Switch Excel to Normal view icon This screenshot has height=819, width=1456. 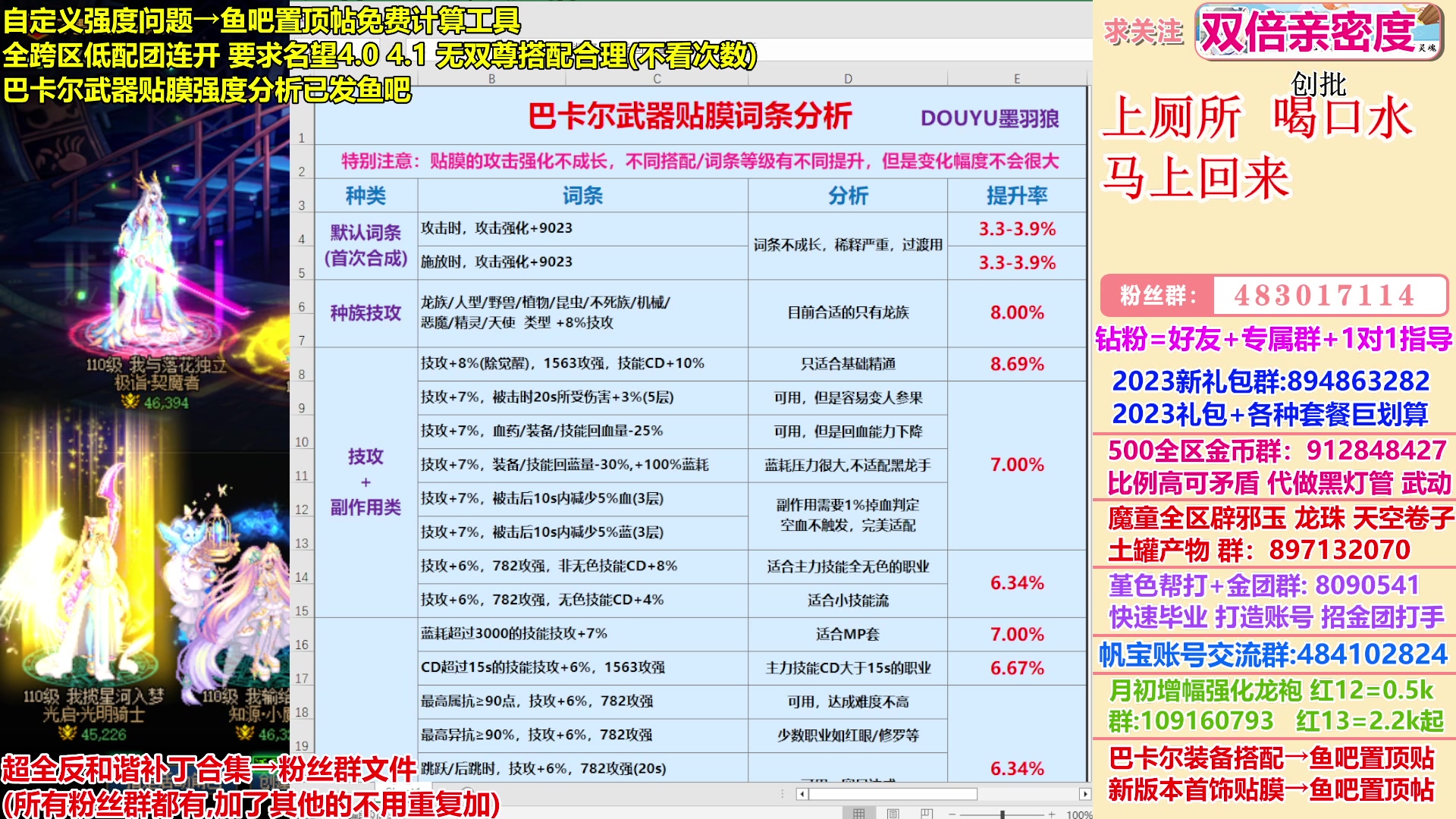[858, 813]
